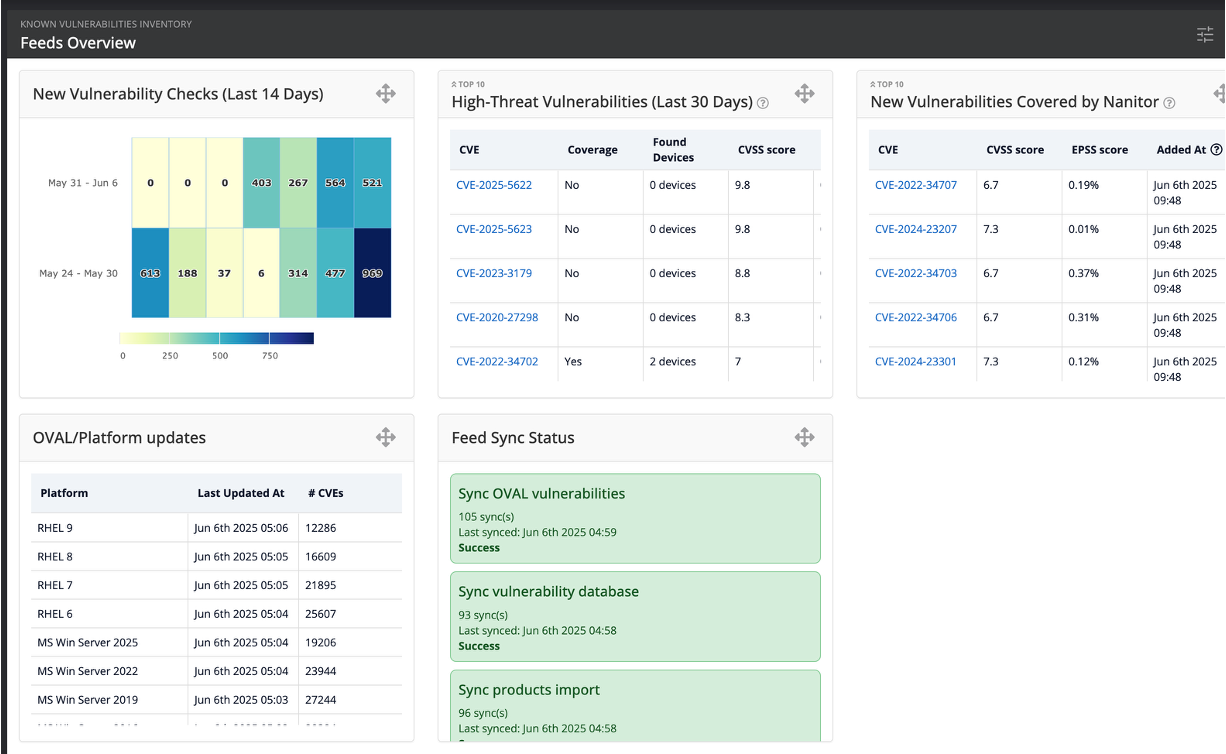Image resolution: width=1226 pixels, height=754 pixels.
Task: Grab move handle on OVAL/Platform updates widget
Action: pyautogui.click(x=385, y=437)
